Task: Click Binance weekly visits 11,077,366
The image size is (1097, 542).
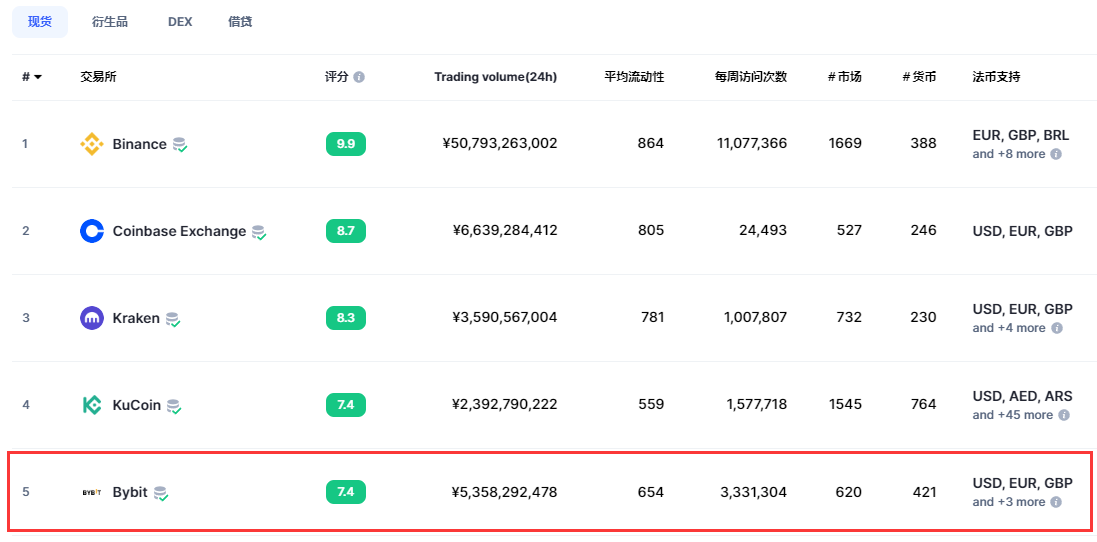Action: tap(752, 144)
